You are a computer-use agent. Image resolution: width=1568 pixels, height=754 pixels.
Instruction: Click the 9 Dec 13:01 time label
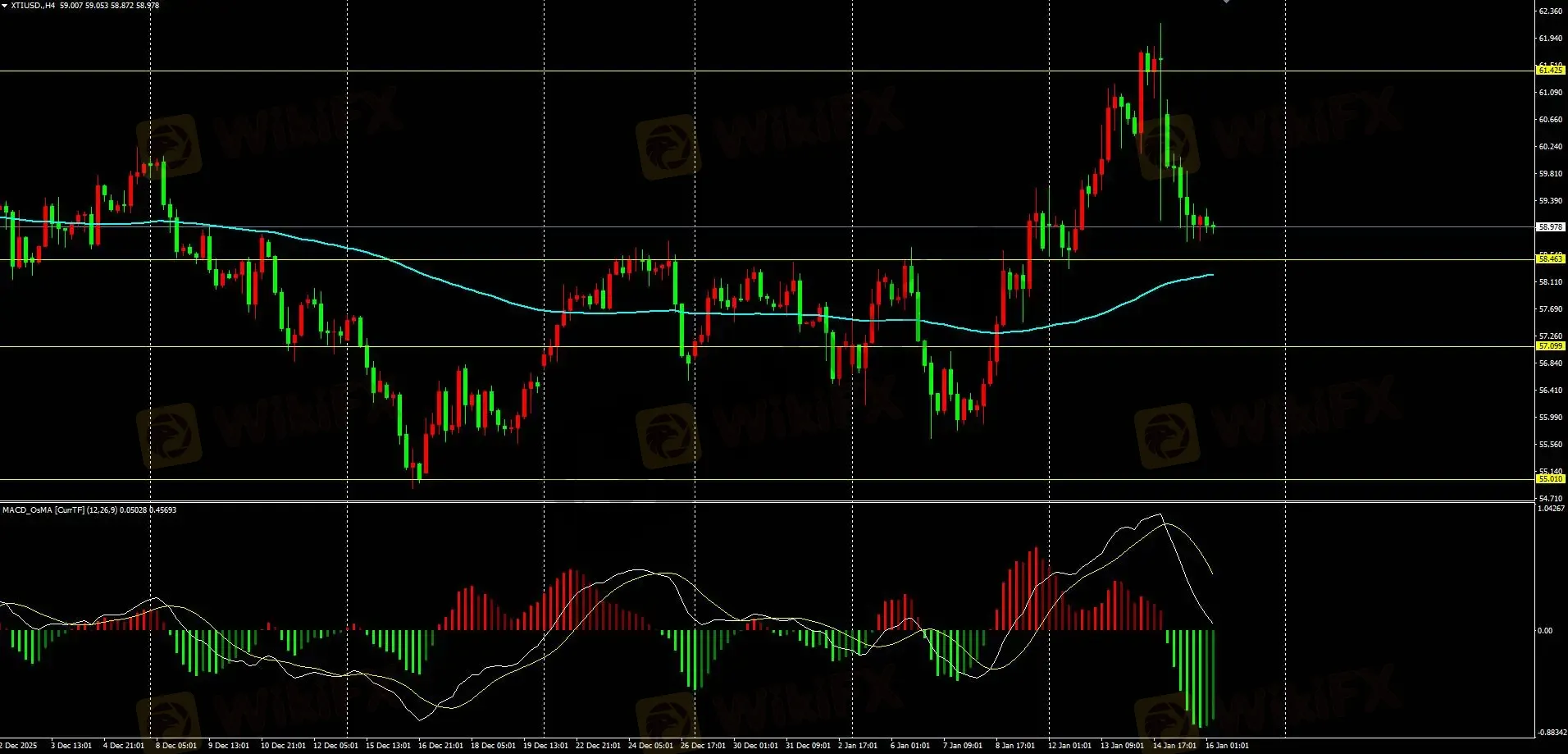point(229,746)
